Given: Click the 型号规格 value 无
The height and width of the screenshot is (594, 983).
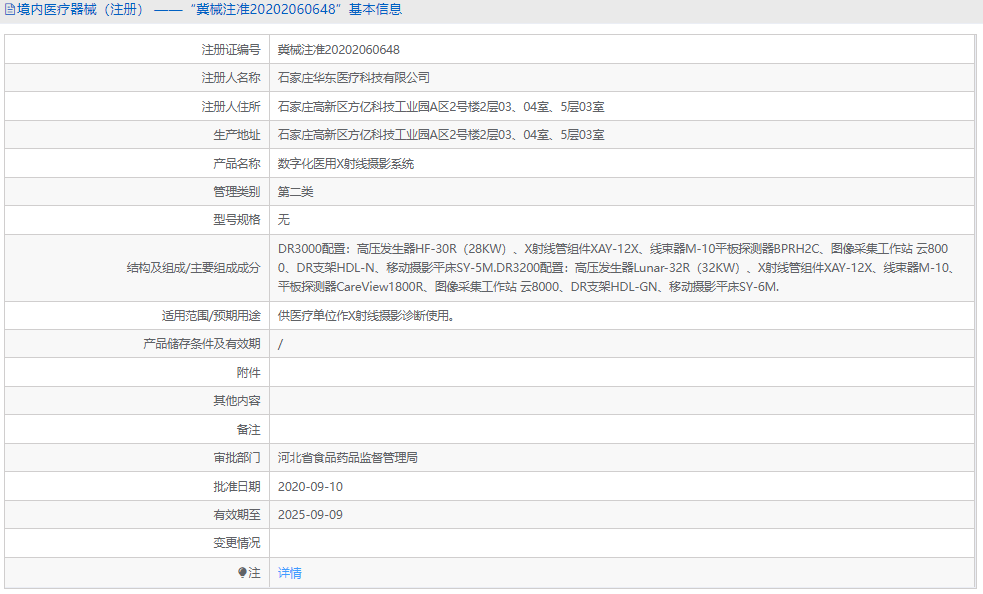Looking at the screenshot, I should [282, 219].
